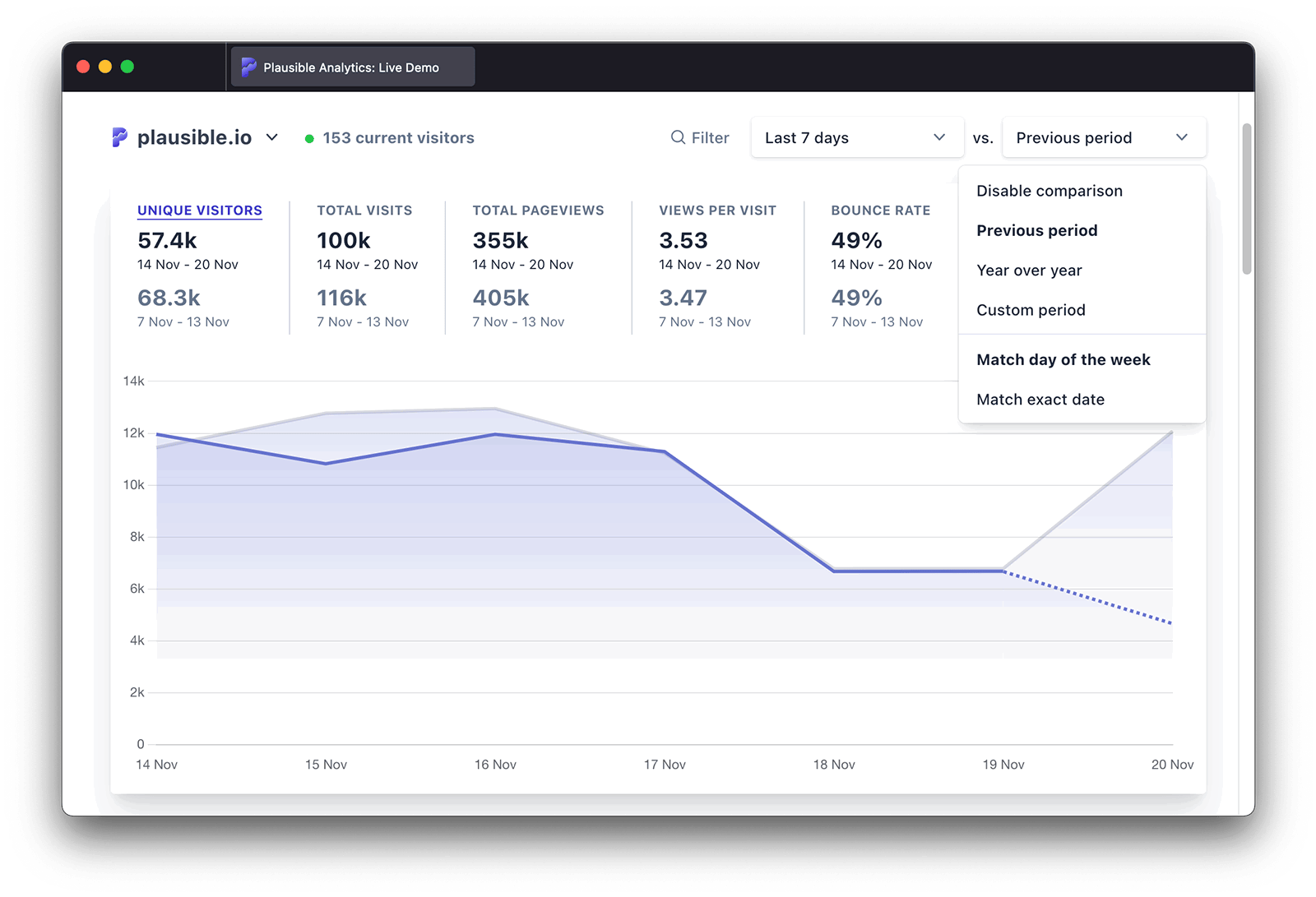Select 'Custom period' from the comparison menu
This screenshot has height=897, width=1316.
[1031, 310]
